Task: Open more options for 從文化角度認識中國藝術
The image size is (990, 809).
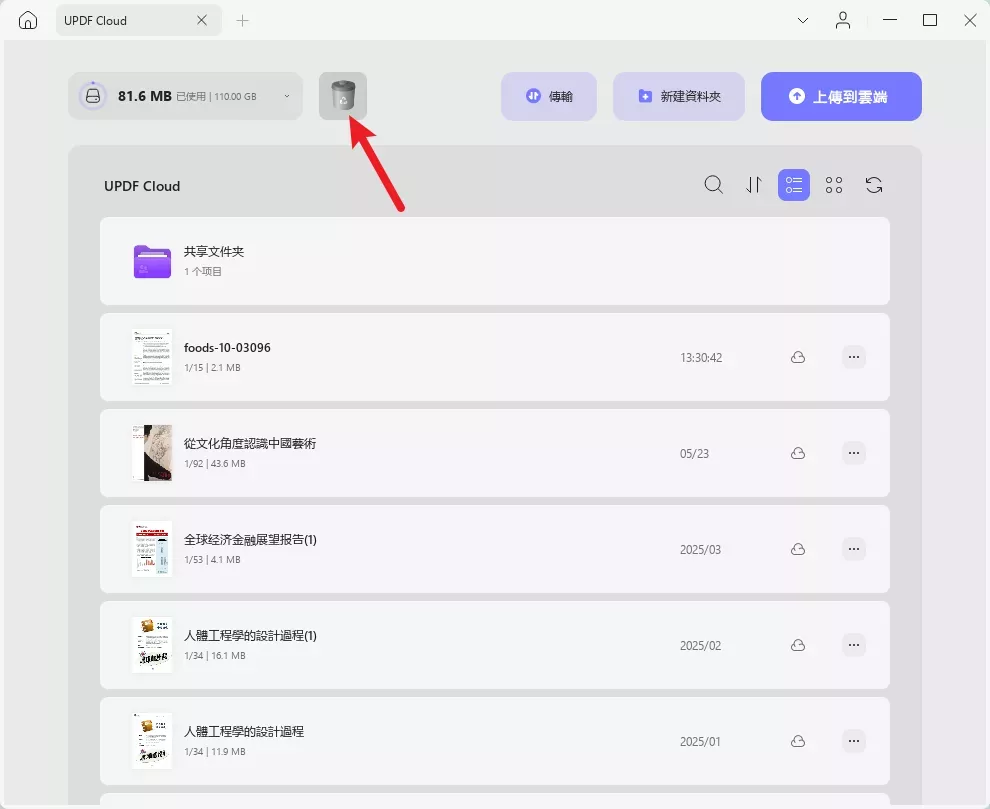Action: coord(854,453)
